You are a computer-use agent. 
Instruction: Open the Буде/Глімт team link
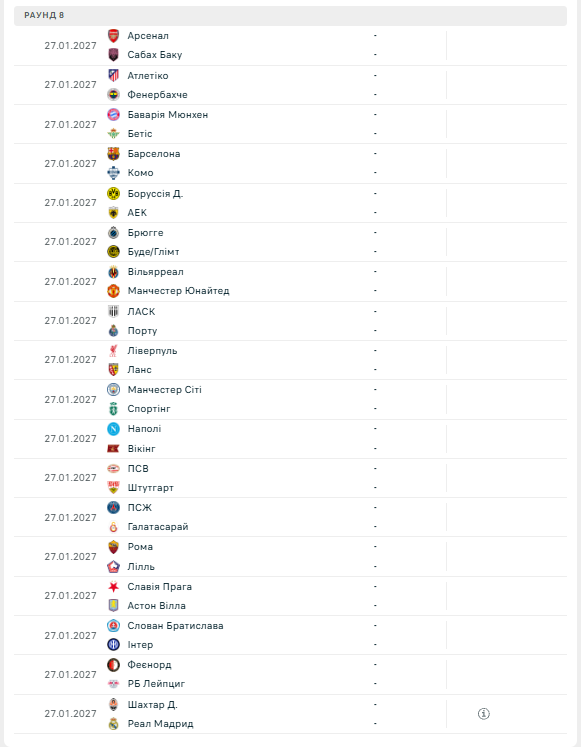point(153,252)
